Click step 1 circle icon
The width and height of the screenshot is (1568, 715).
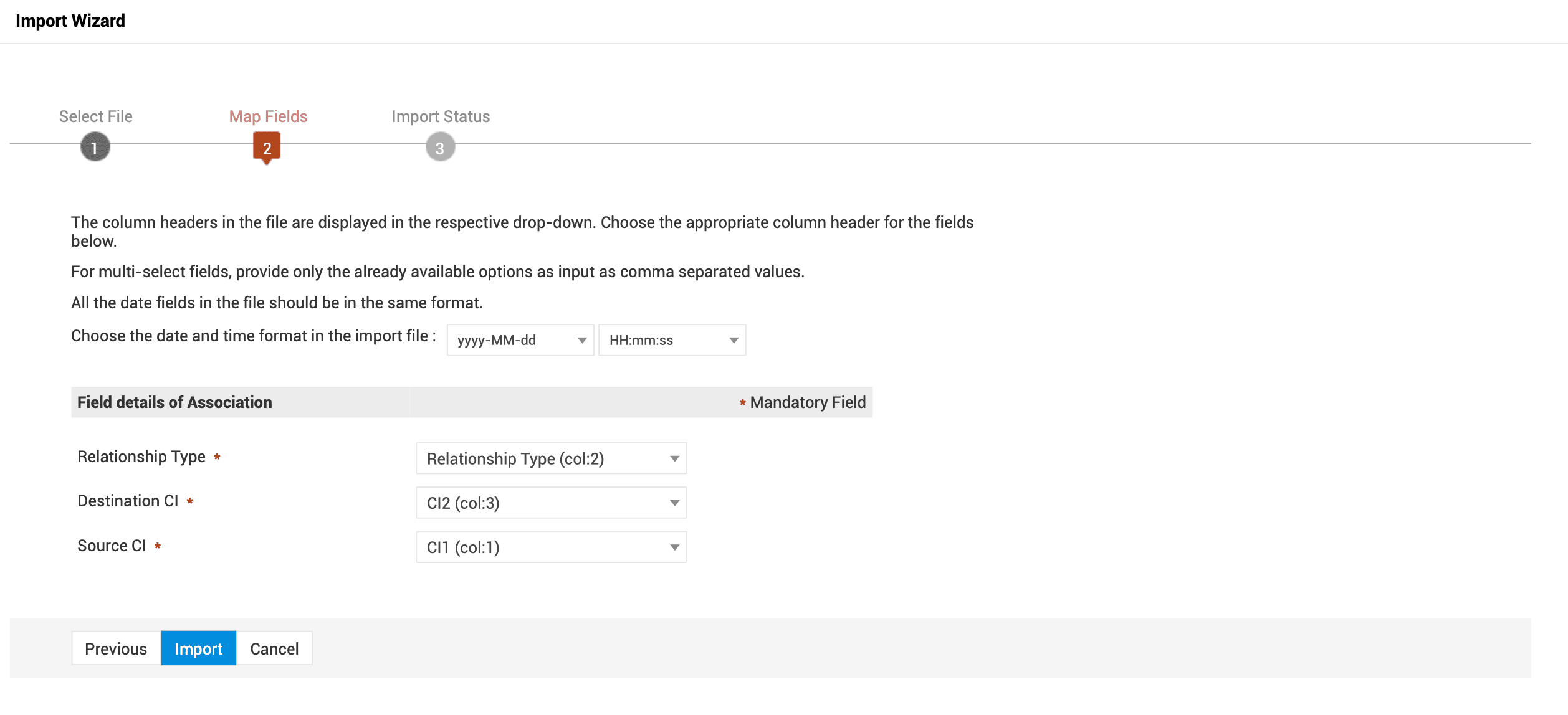[x=95, y=148]
